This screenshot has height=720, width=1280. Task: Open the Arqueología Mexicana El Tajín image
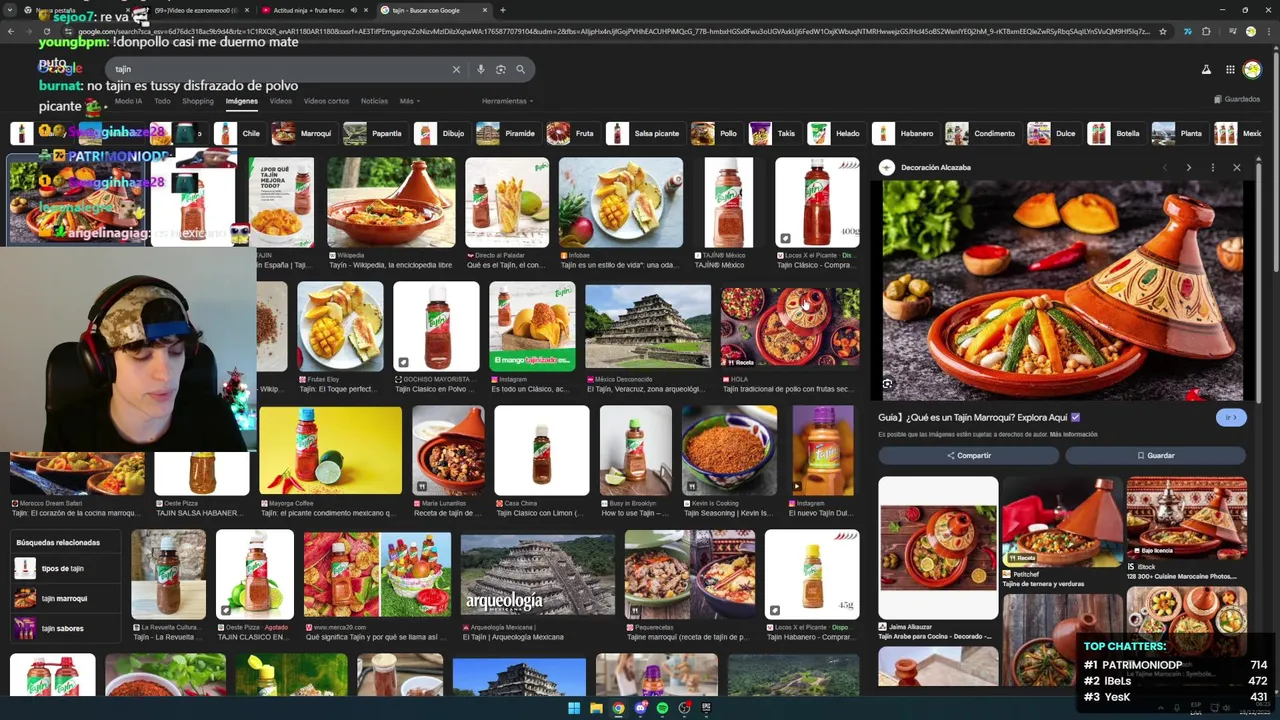pyautogui.click(x=538, y=574)
